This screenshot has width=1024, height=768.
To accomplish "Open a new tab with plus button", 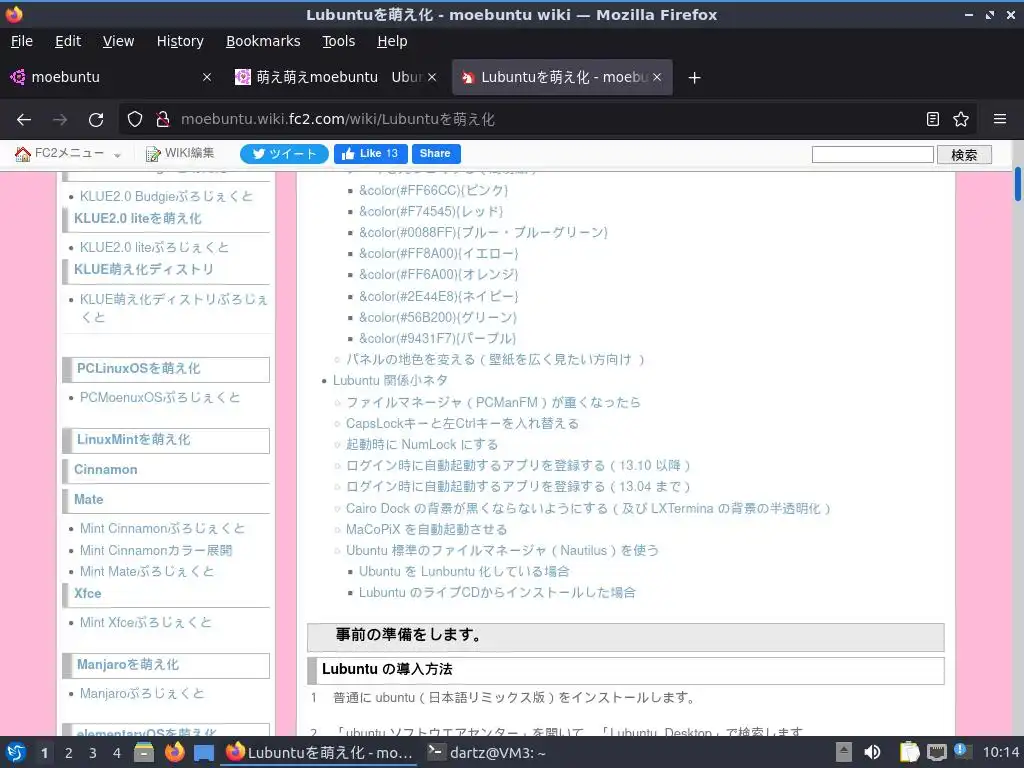I will click(694, 78).
